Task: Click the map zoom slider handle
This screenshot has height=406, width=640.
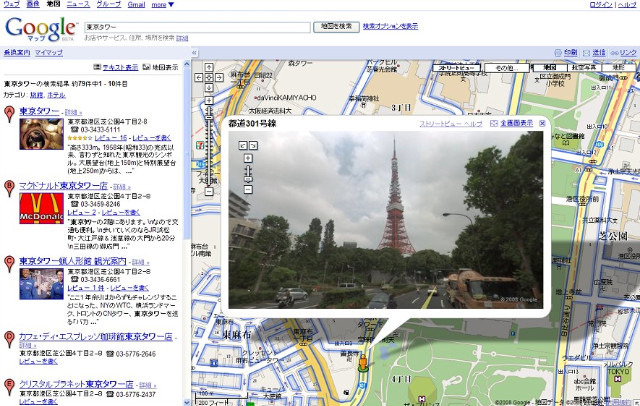Action: point(209,118)
